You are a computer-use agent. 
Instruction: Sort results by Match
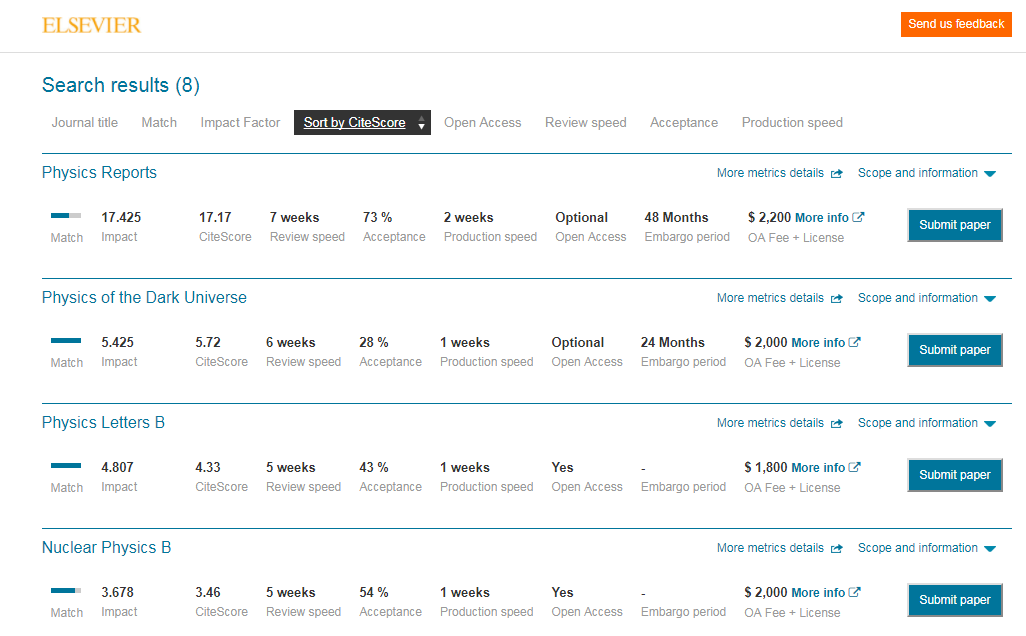159,122
